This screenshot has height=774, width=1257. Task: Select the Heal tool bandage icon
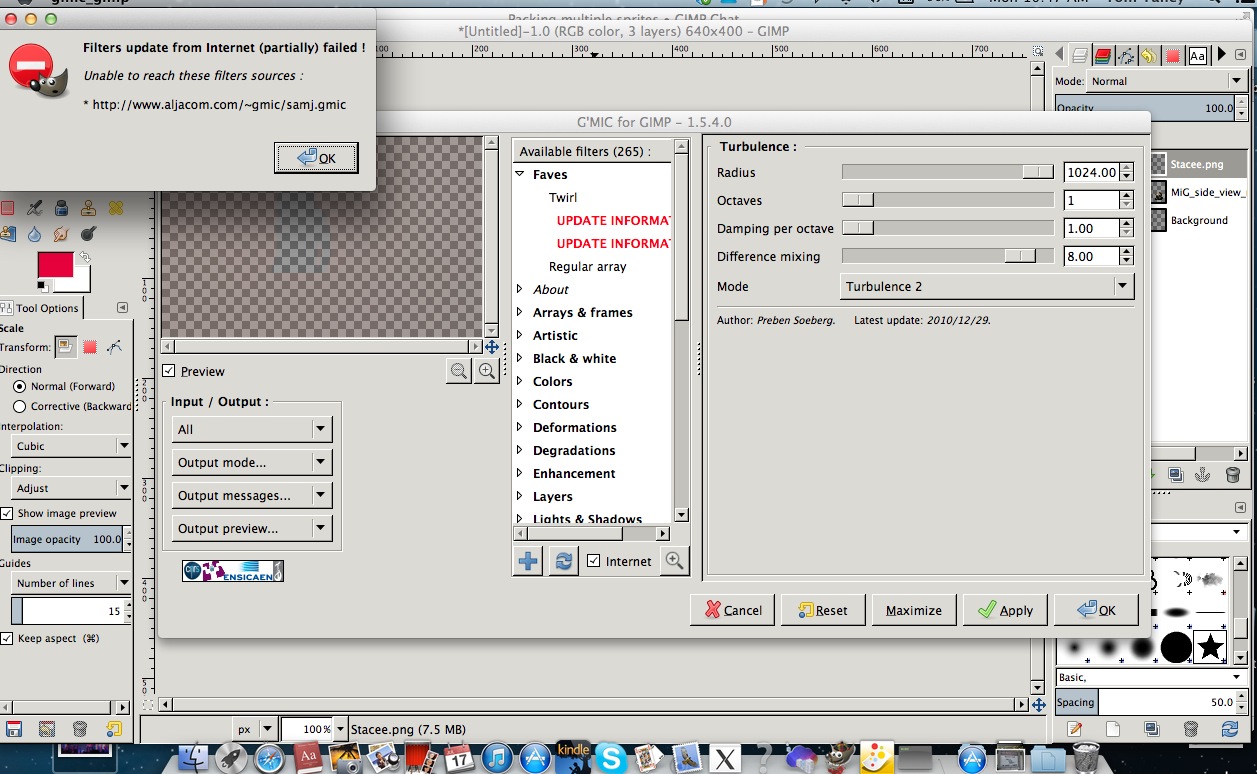click(x=116, y=208)
